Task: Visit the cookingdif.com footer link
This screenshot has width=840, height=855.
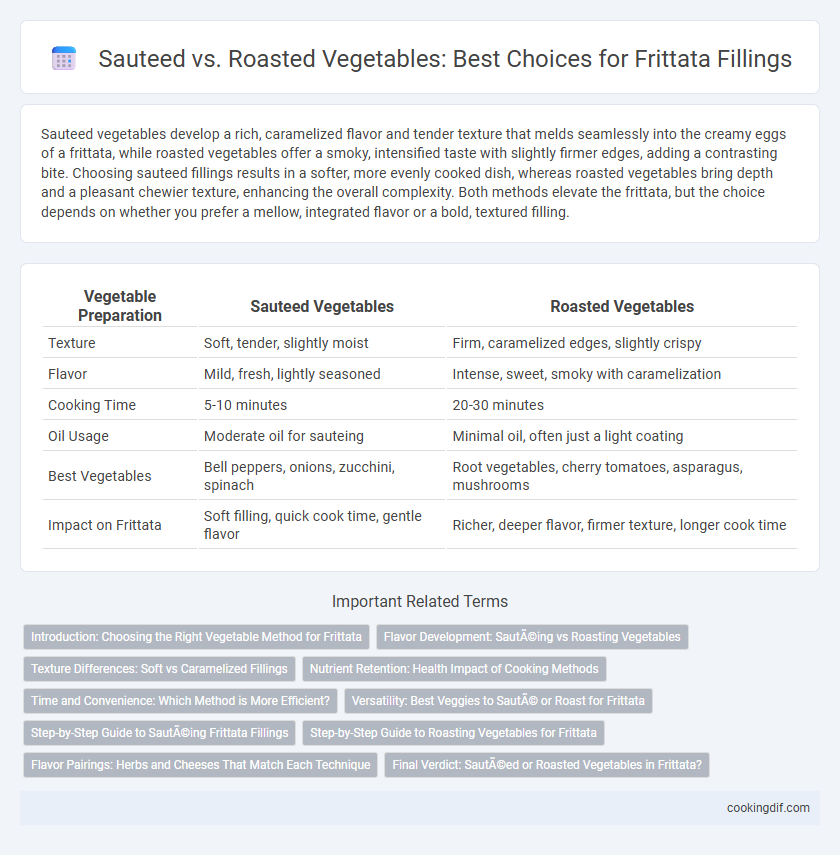Action: (x=768, y=808)
